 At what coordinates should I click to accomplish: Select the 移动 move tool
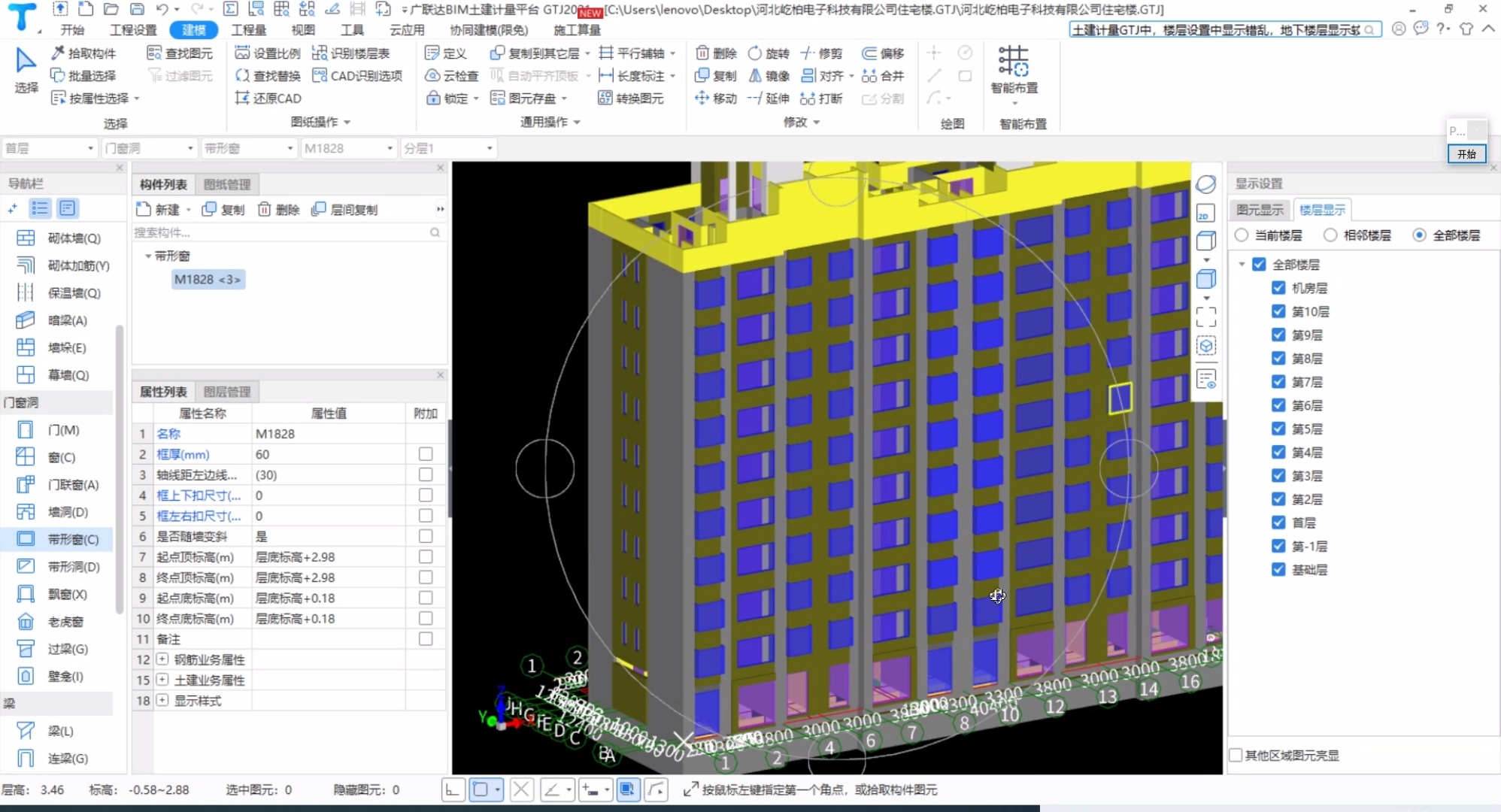pos(716,98)
